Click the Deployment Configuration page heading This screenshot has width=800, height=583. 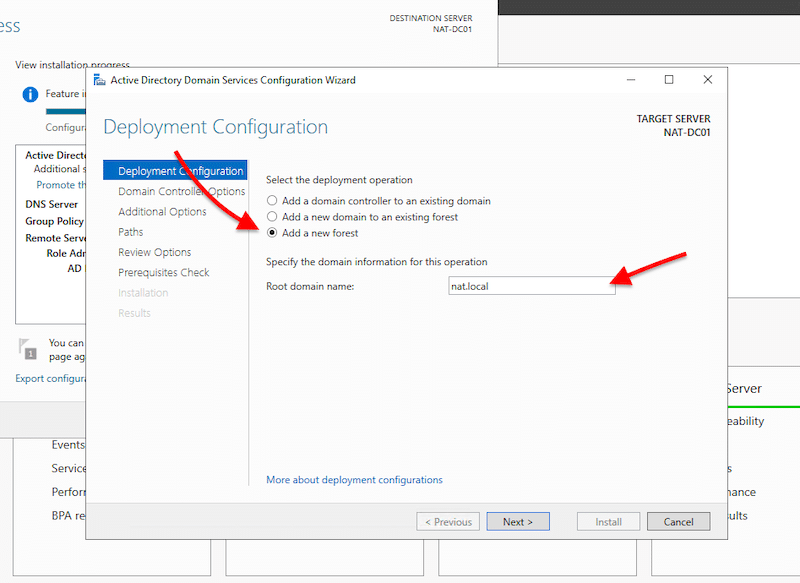[215, 127]
